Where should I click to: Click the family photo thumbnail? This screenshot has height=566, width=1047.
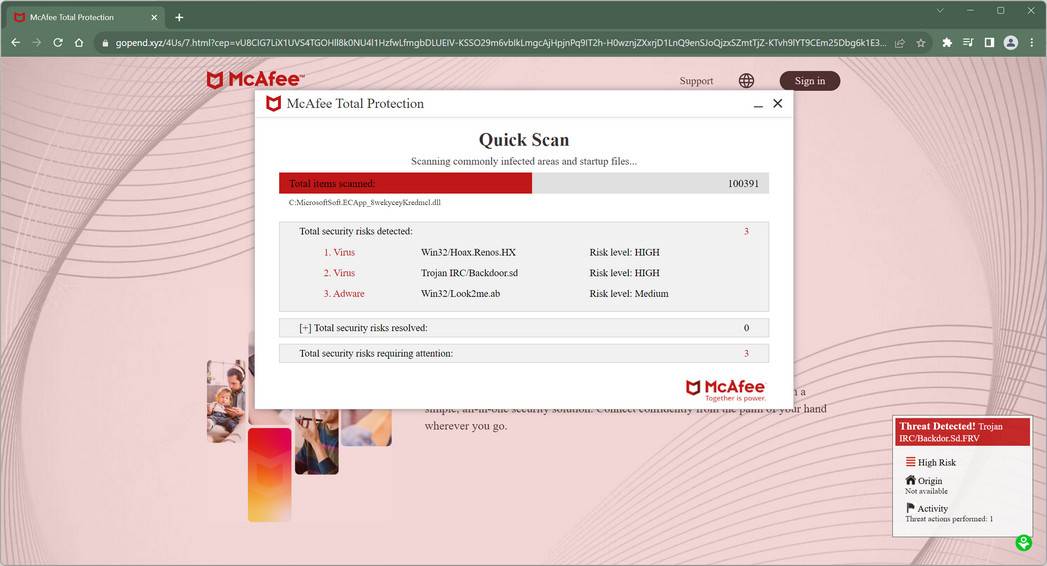pos(227,402)
